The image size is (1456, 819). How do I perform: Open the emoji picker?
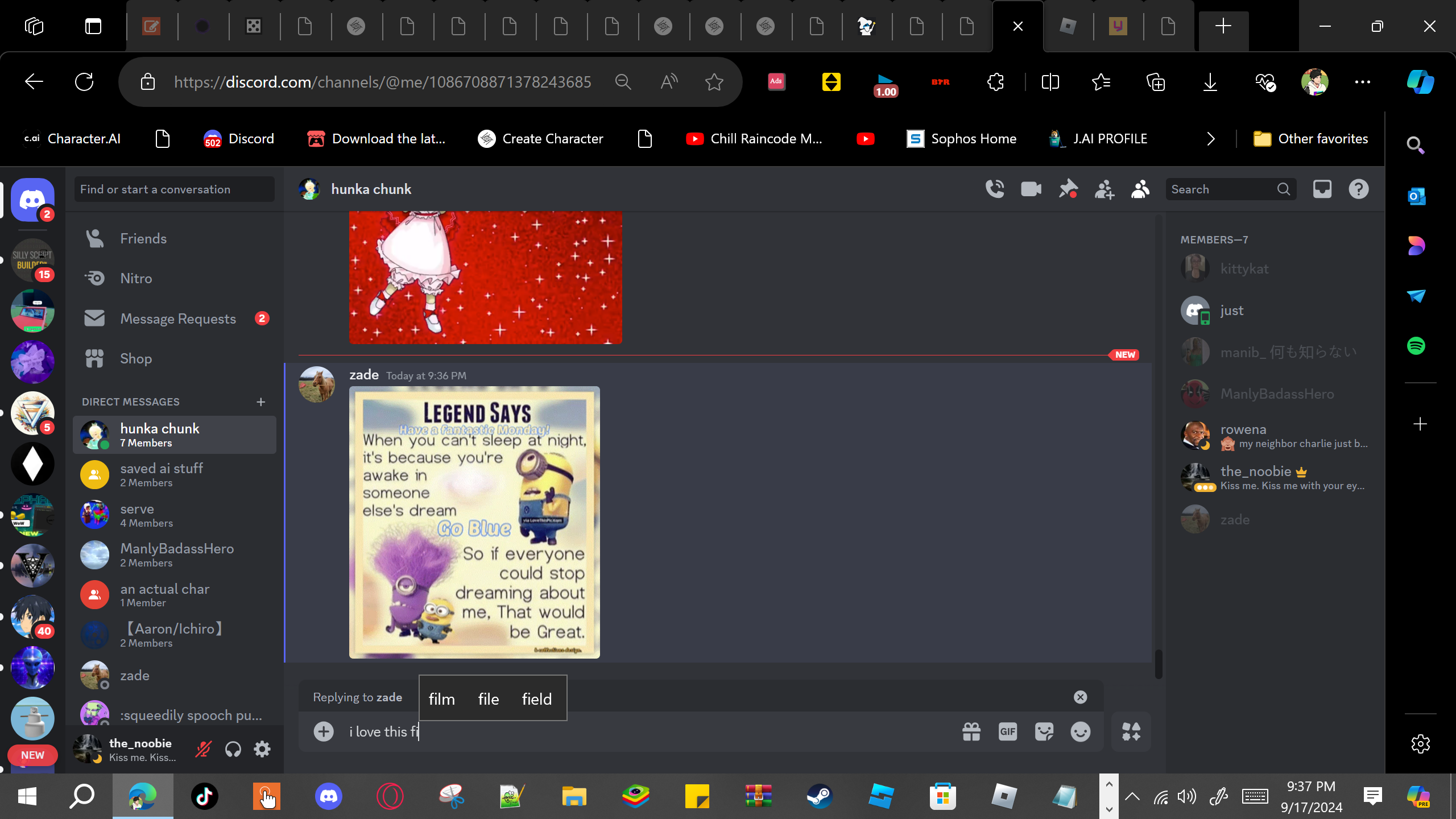pos(1081,731)
